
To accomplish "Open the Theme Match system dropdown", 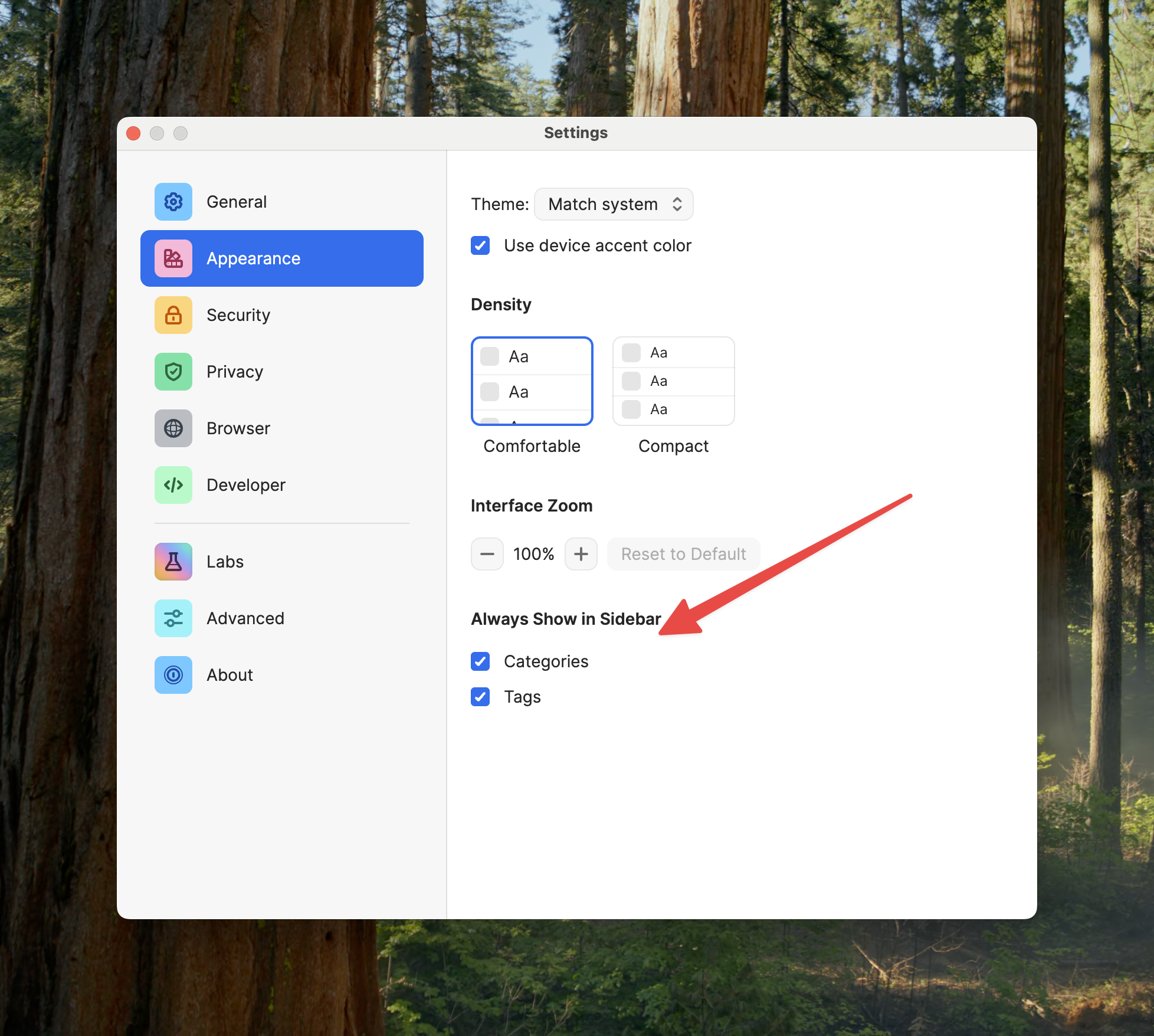I will [614, 204].
